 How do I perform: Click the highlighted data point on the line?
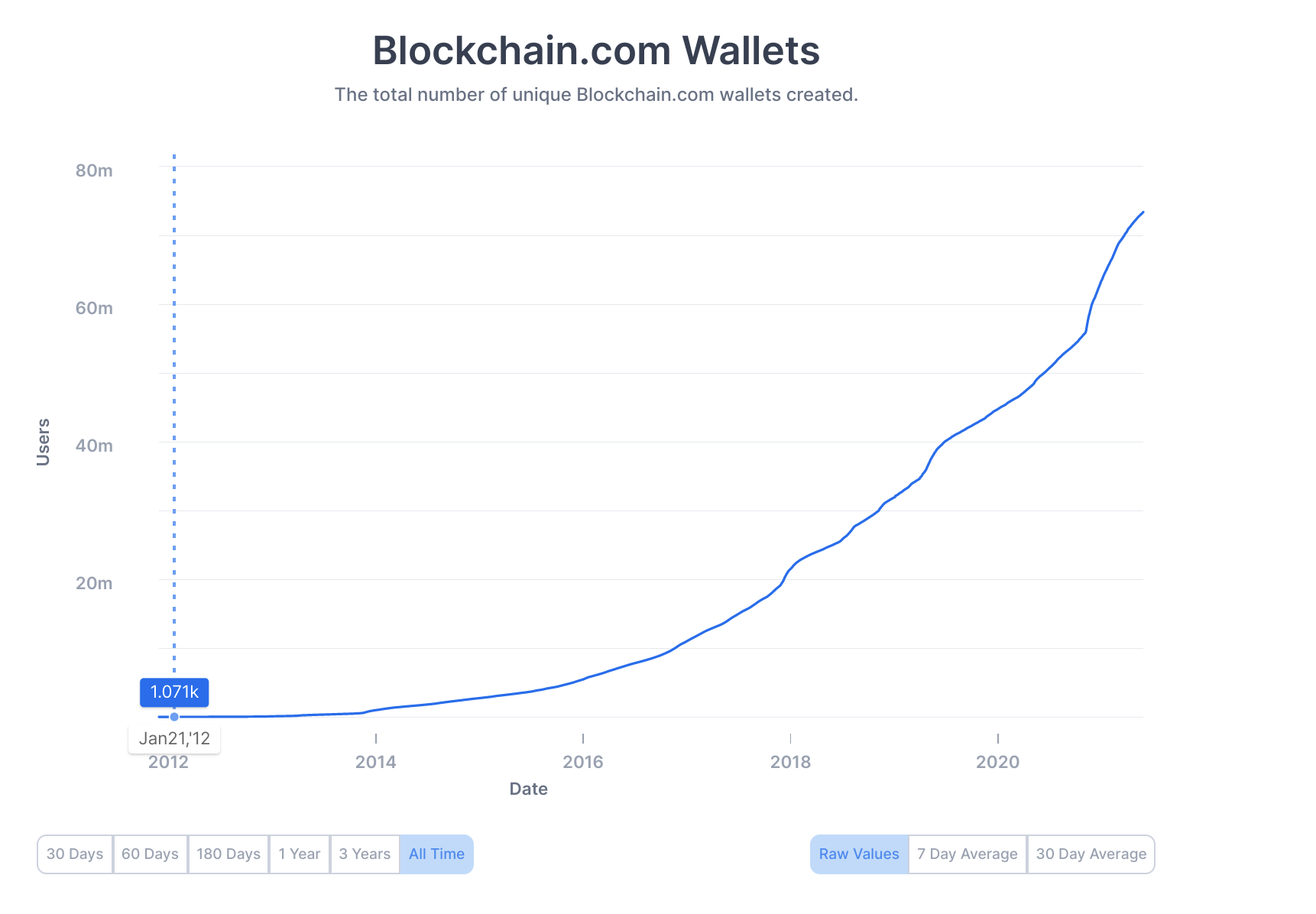coord(174,717)
